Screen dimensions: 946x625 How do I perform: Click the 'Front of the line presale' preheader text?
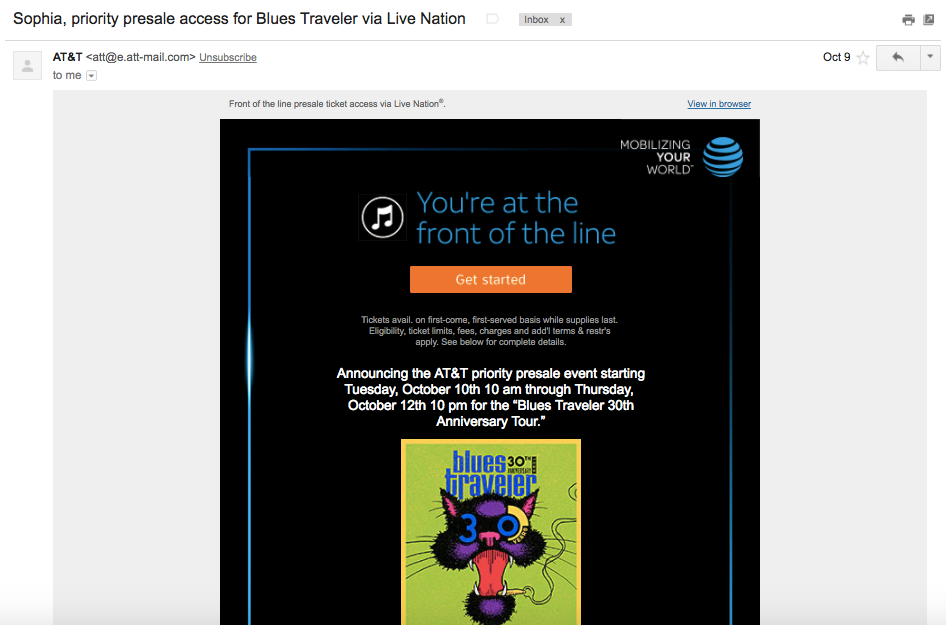pyautogui.click(x=337, y=104)
